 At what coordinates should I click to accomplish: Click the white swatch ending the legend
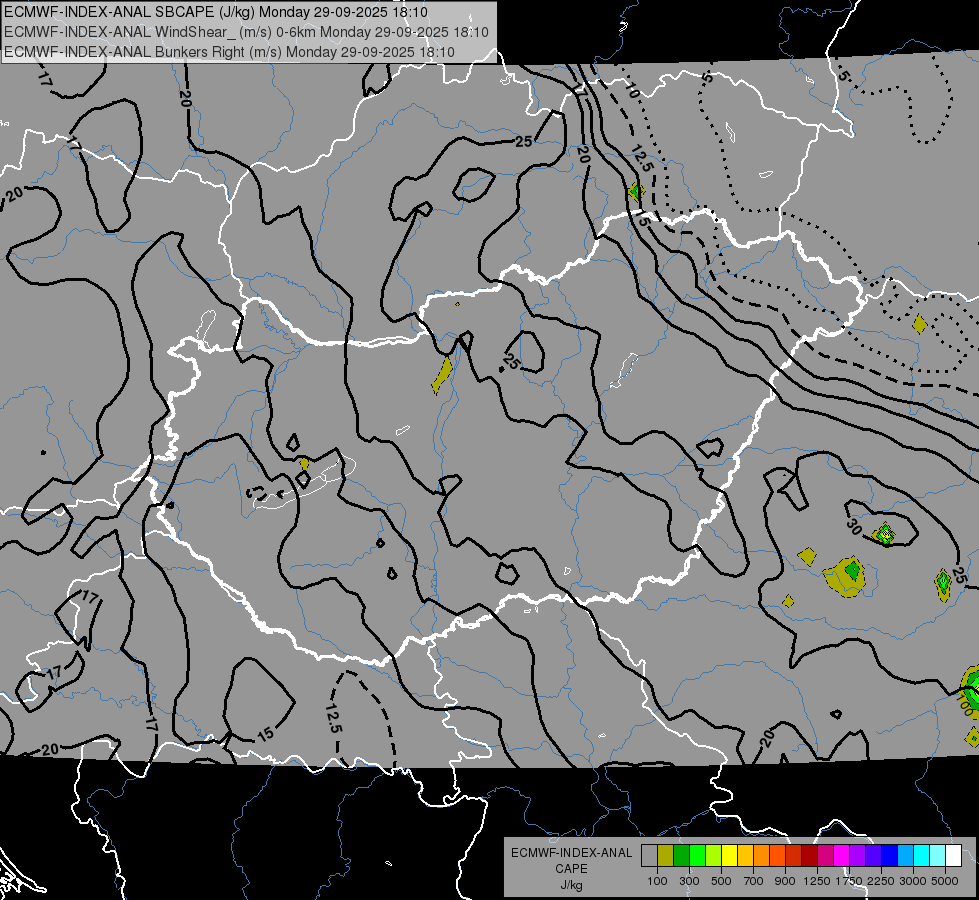tap(953, 856)
